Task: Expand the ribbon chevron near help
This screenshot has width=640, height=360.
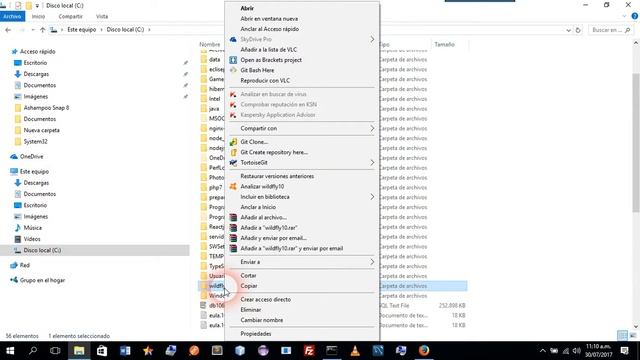Action: click(x=624, y=16)
